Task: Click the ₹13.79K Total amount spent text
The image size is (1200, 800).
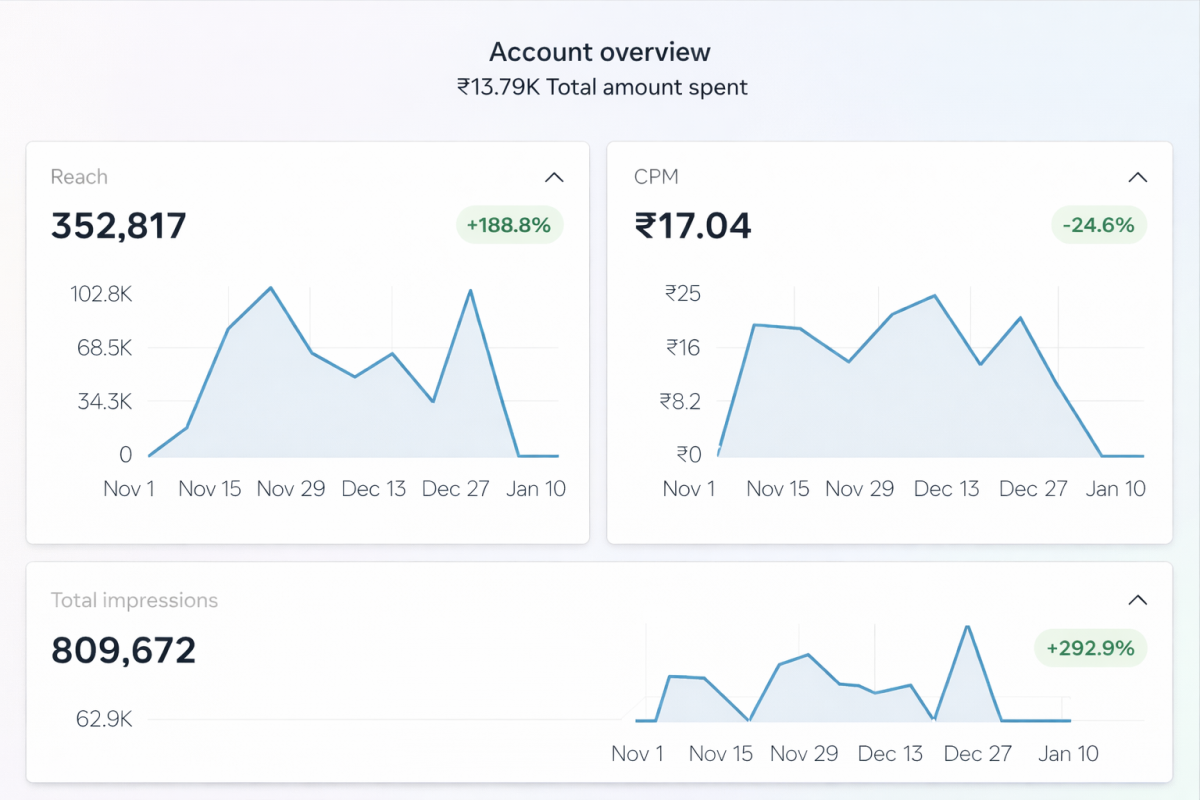Action: pos(602,87)
